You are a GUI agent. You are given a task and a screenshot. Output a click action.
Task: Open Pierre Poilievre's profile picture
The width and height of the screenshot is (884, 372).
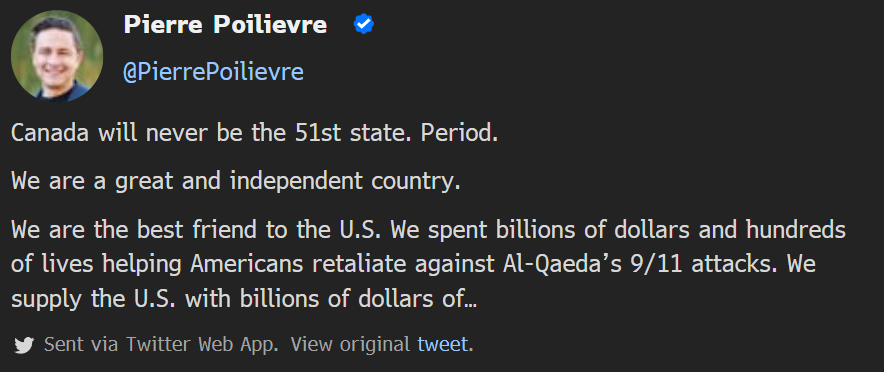click(56, 56)
